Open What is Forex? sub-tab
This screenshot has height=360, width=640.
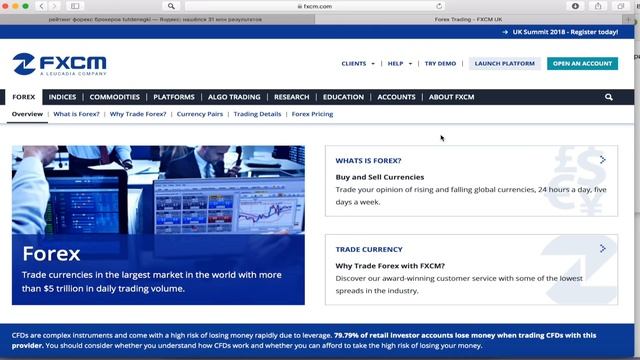[x=76, y=114]
